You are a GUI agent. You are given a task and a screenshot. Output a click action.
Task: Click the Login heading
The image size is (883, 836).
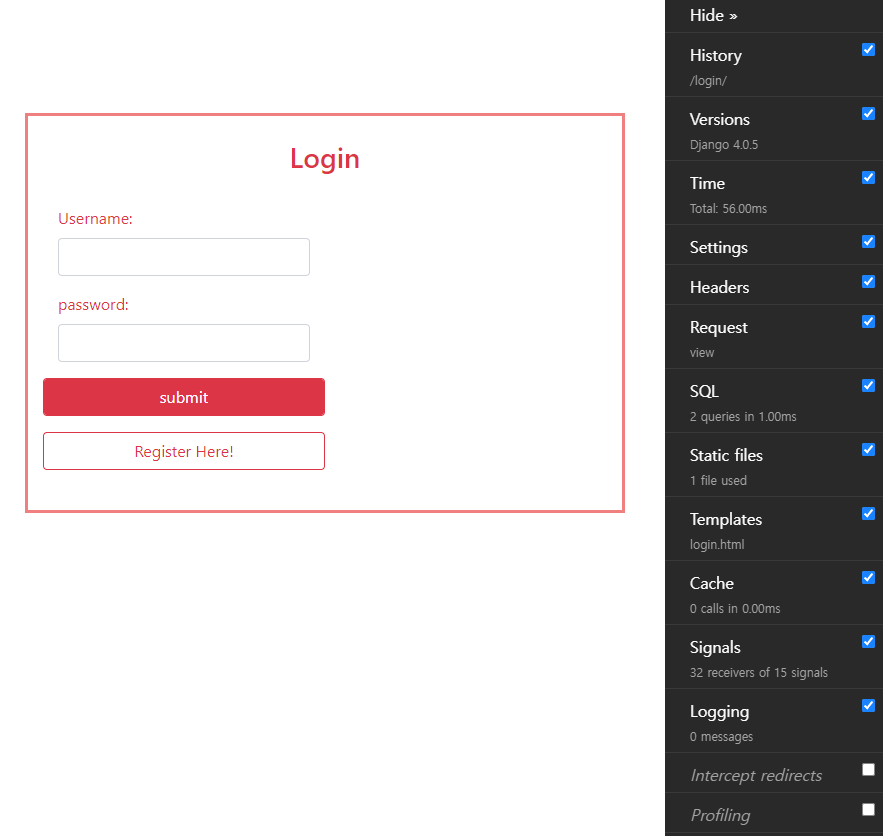325,159
